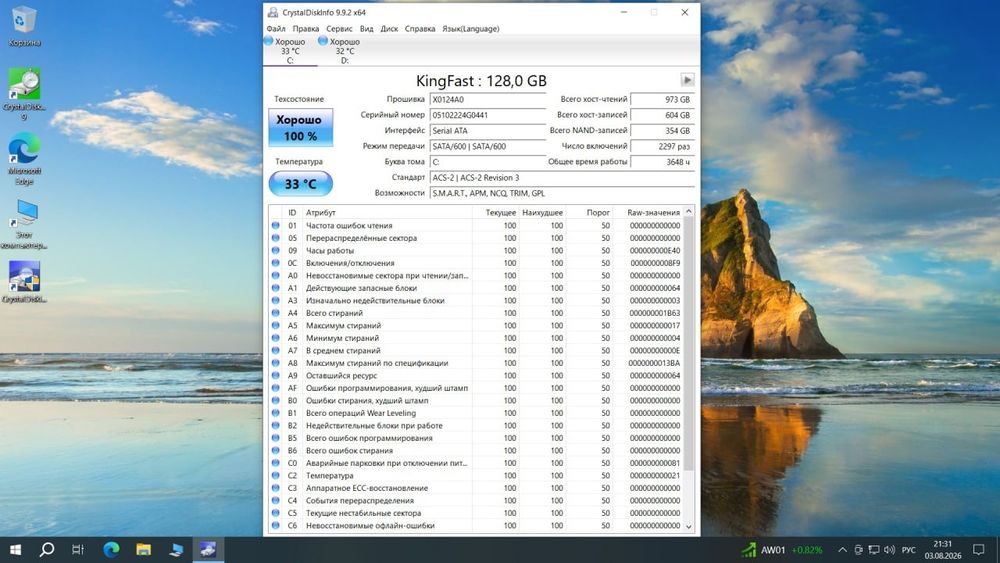Open Этот компьютер desktop icon
Viewport: 1000px width, 563px height.
(x=24, y=224)
